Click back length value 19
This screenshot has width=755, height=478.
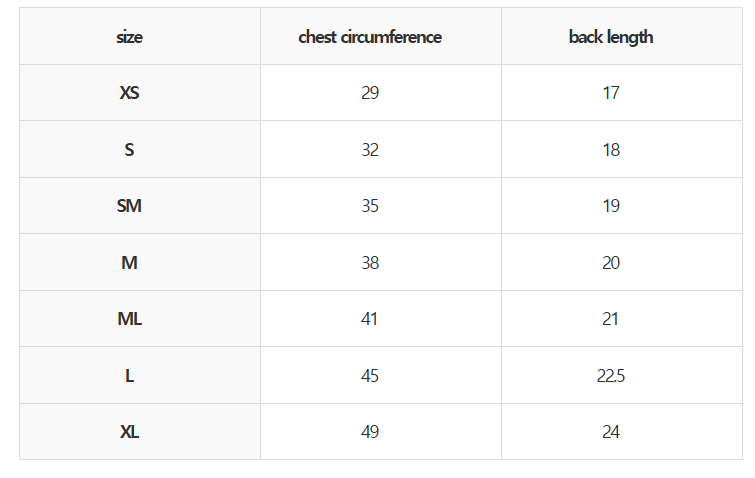click(x=611, y=206)
